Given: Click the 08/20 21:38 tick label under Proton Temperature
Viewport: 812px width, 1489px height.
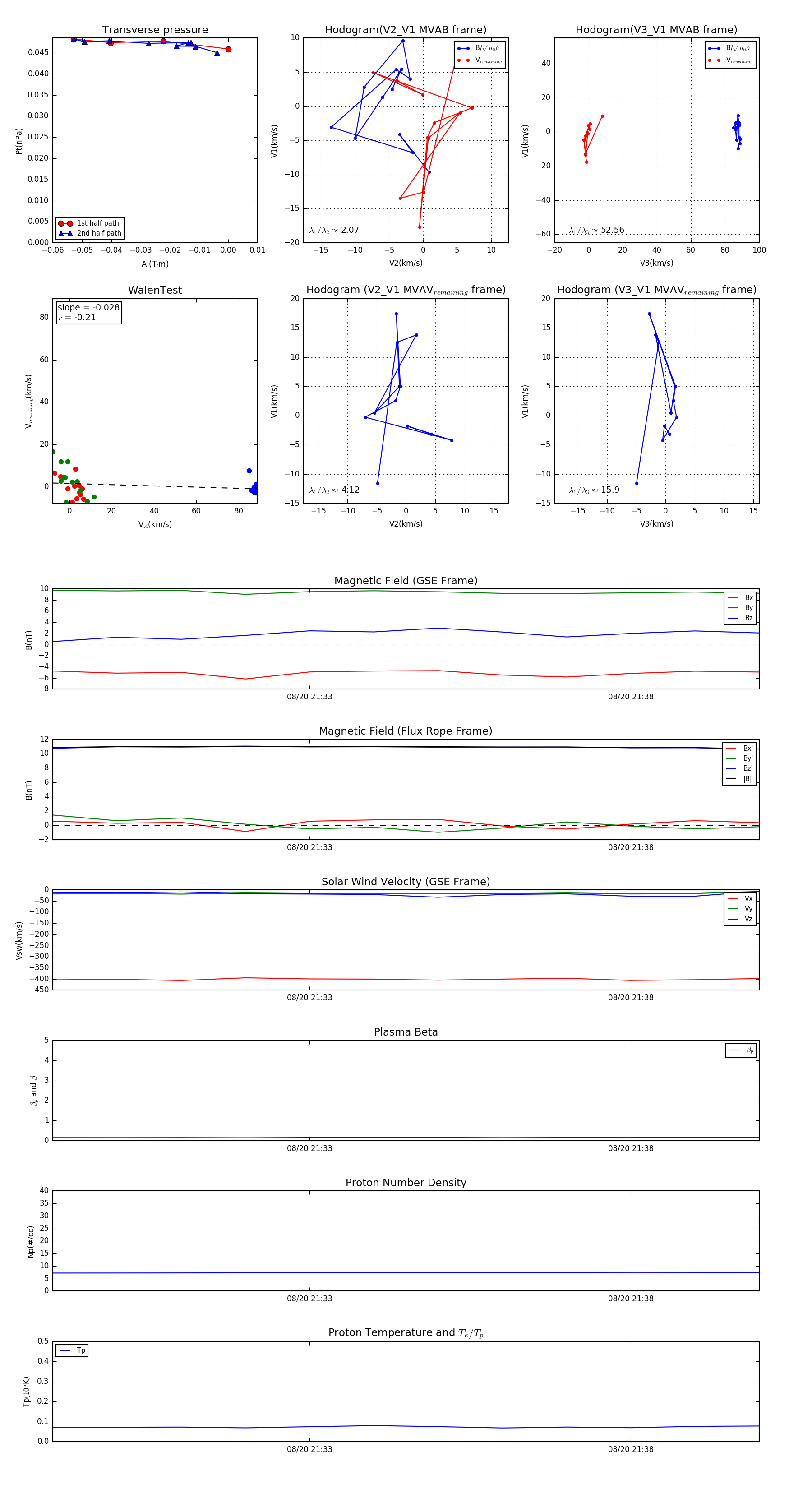Looking at the screenshot, I should (x=631, y=1449).
